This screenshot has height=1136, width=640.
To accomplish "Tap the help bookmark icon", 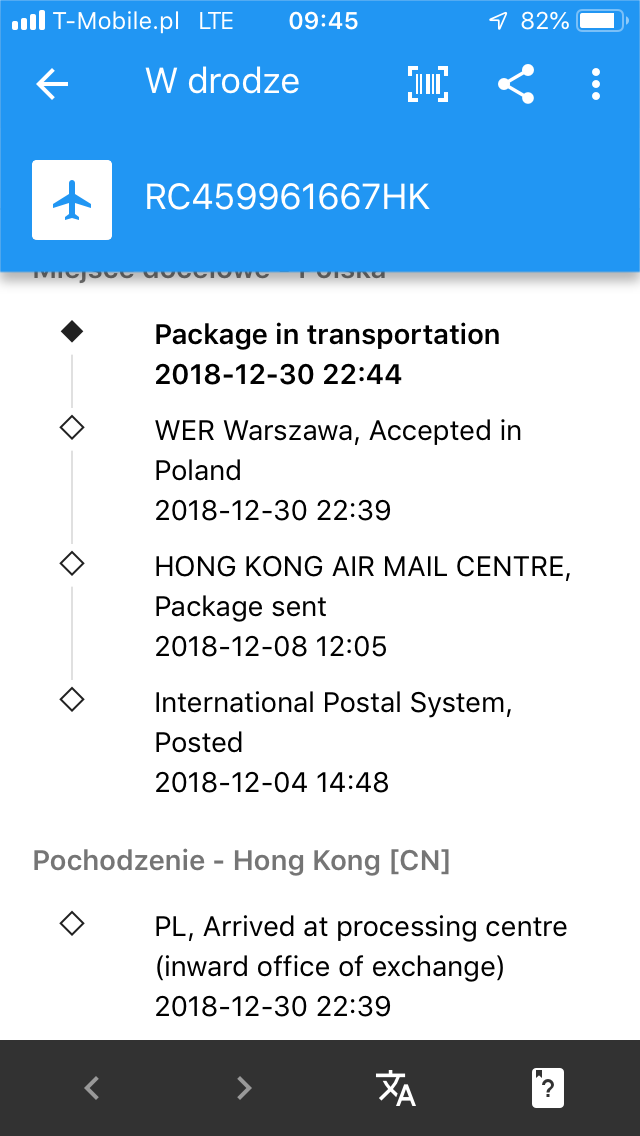I will [x=548, y=1088].
